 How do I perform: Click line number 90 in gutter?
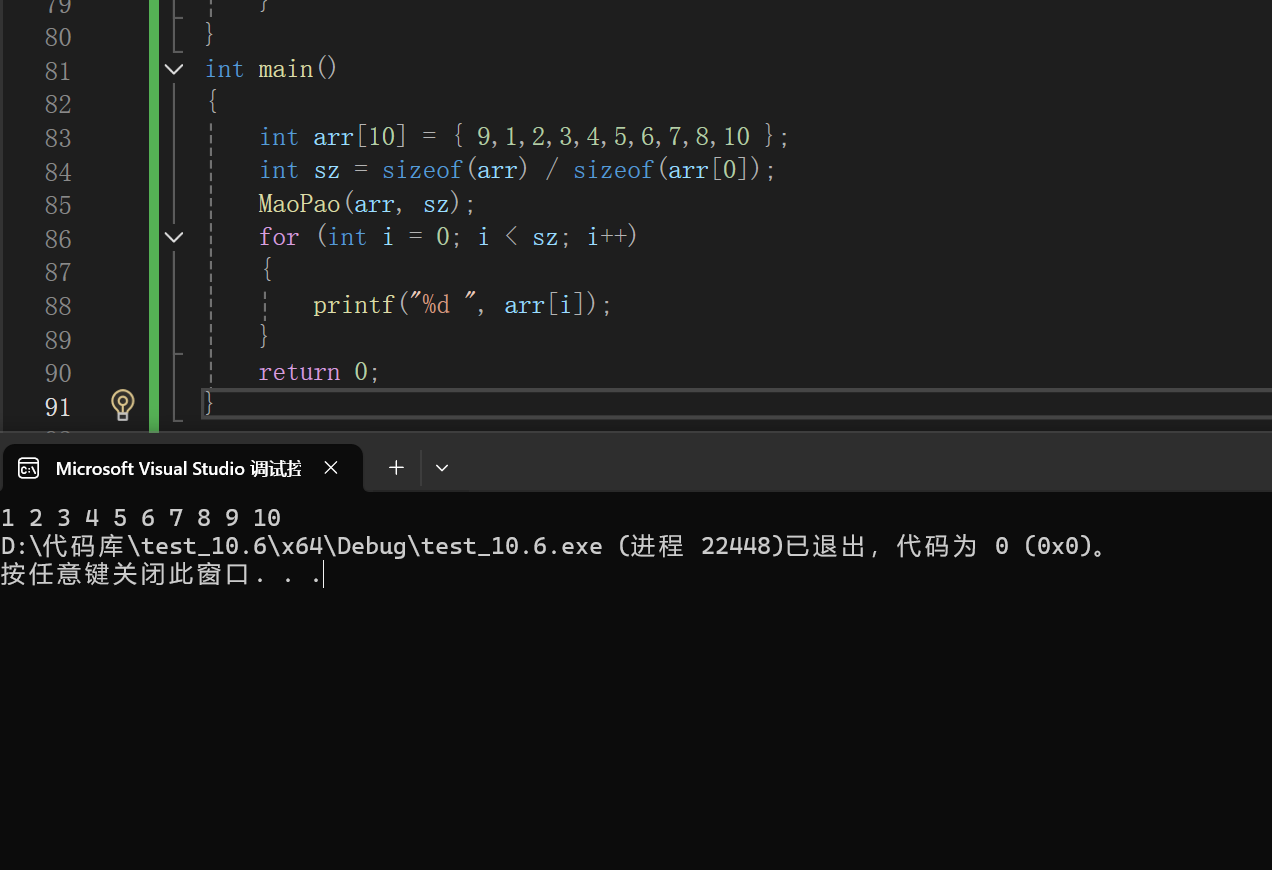coord(58,372)
